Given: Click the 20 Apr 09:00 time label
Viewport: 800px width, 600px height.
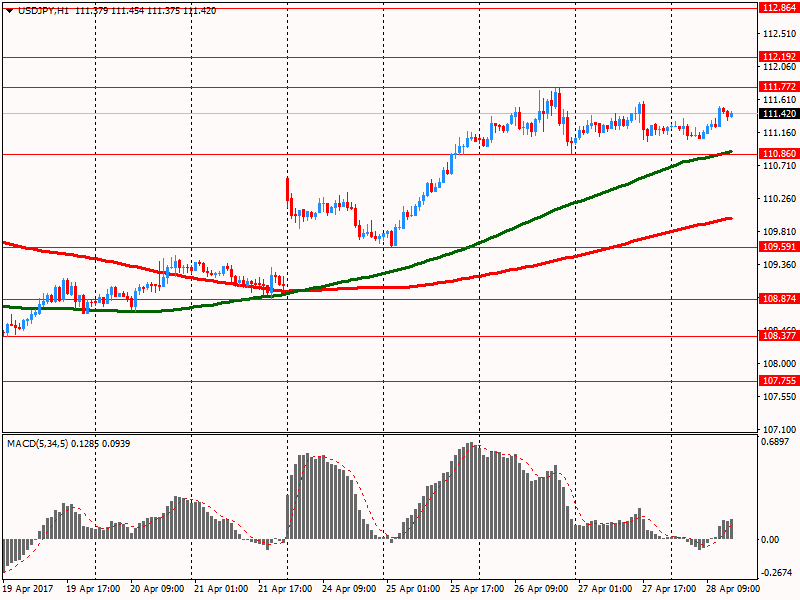Looking at the screenshot, I should click(157, 589).
